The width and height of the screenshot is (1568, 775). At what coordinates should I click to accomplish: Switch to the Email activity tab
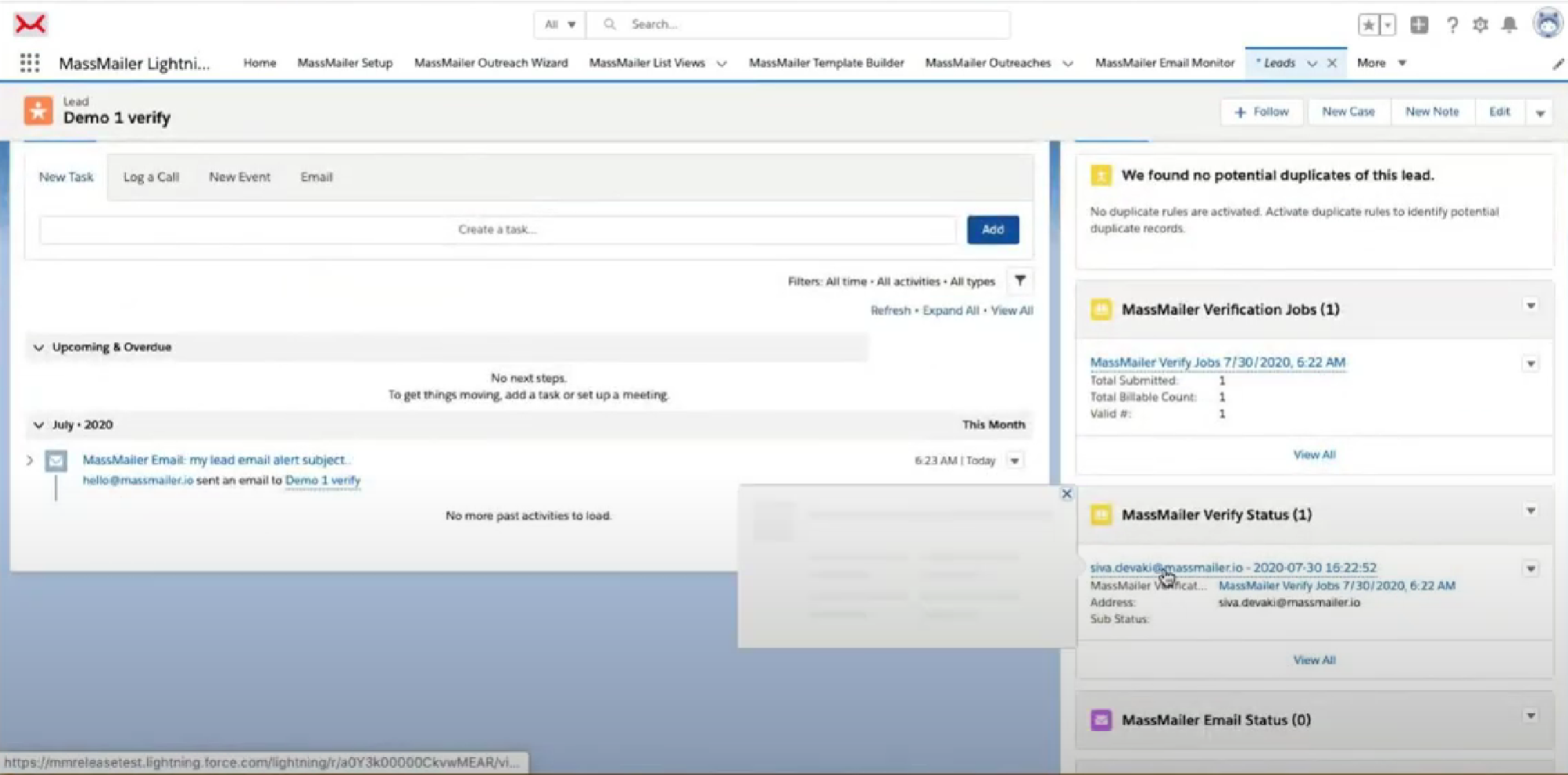click(x=316, y=177)
